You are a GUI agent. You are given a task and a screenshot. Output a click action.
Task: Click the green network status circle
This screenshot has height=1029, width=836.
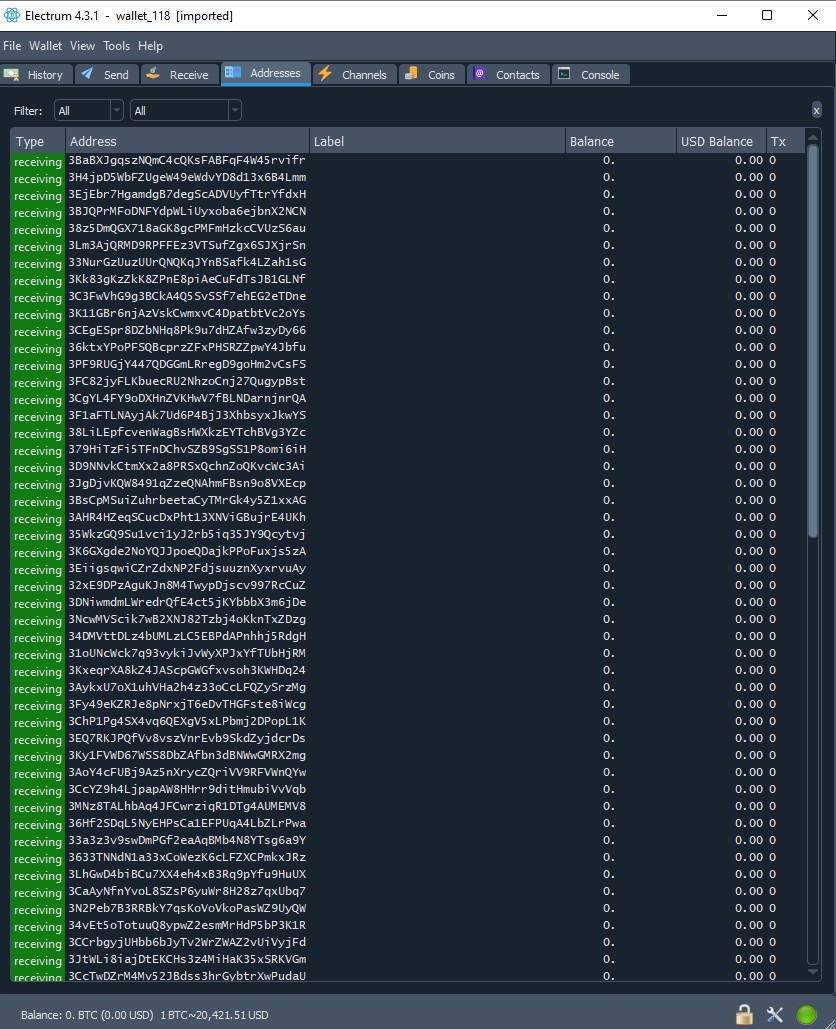point(807,1014)
